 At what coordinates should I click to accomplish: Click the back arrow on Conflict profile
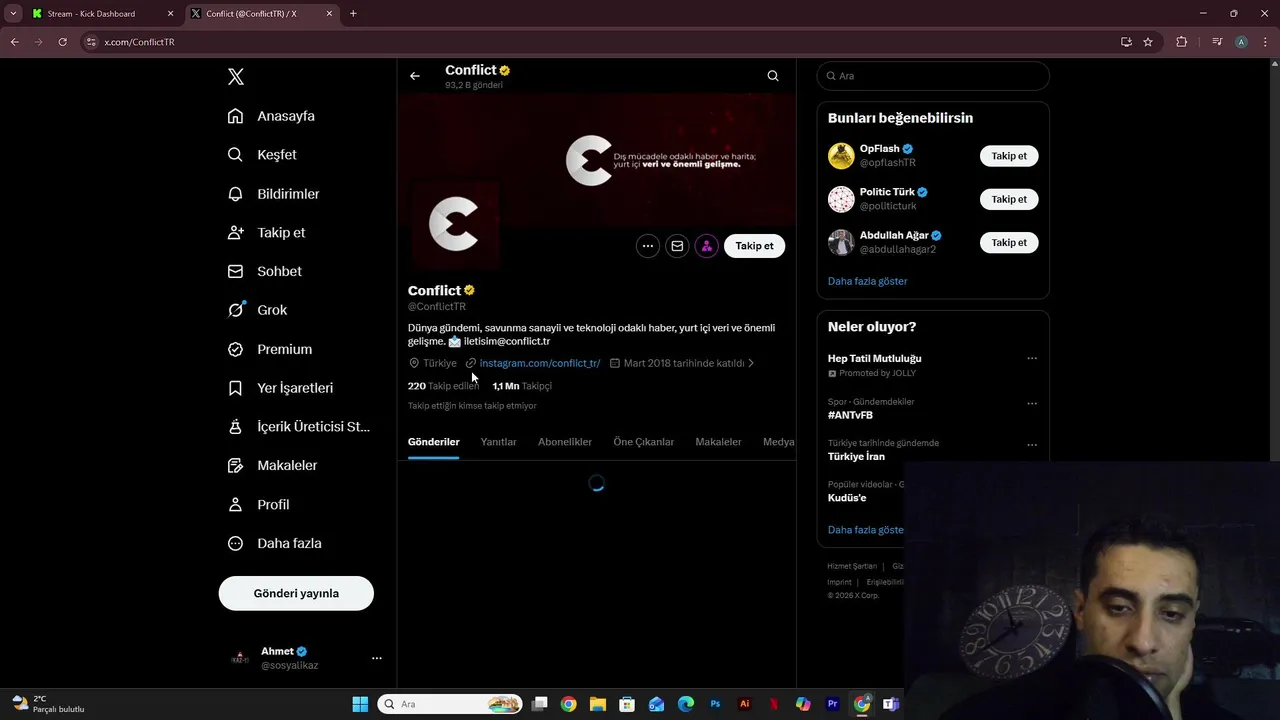(415, 76)
